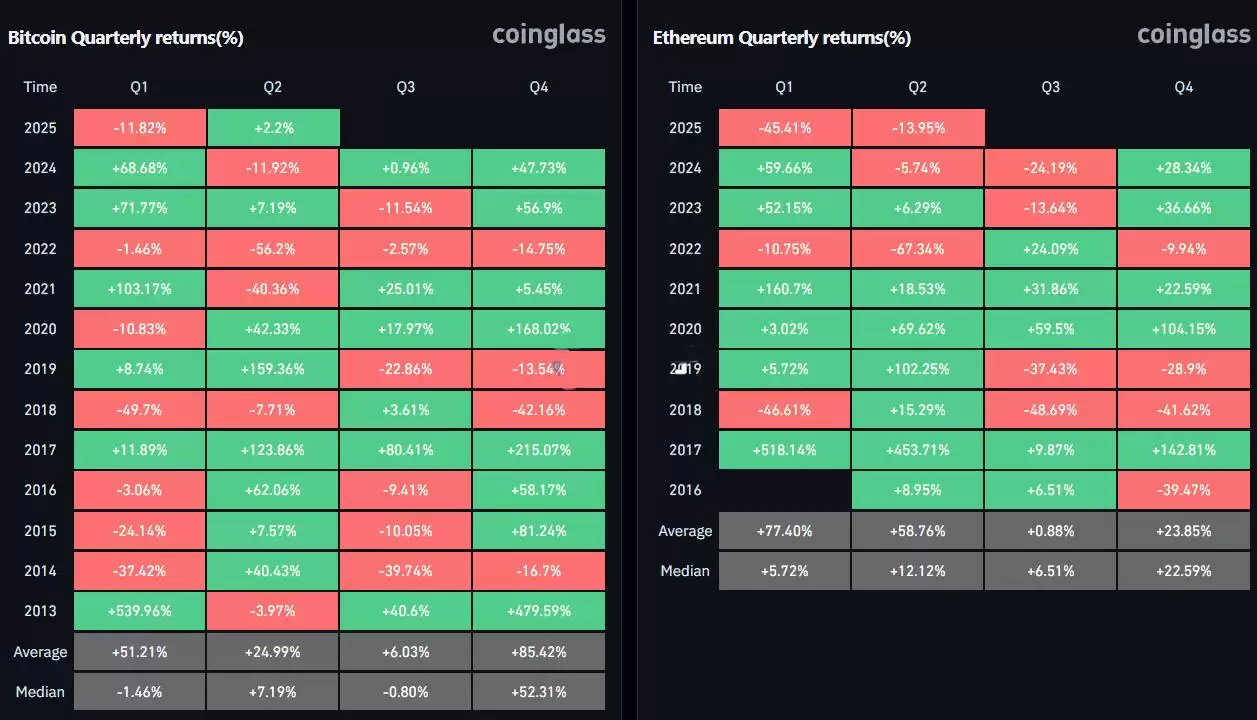Screen dimensions: 1257x720
Task: Click Bitcoin Average Q4 cell +85.42%
Action: point(539,652)
